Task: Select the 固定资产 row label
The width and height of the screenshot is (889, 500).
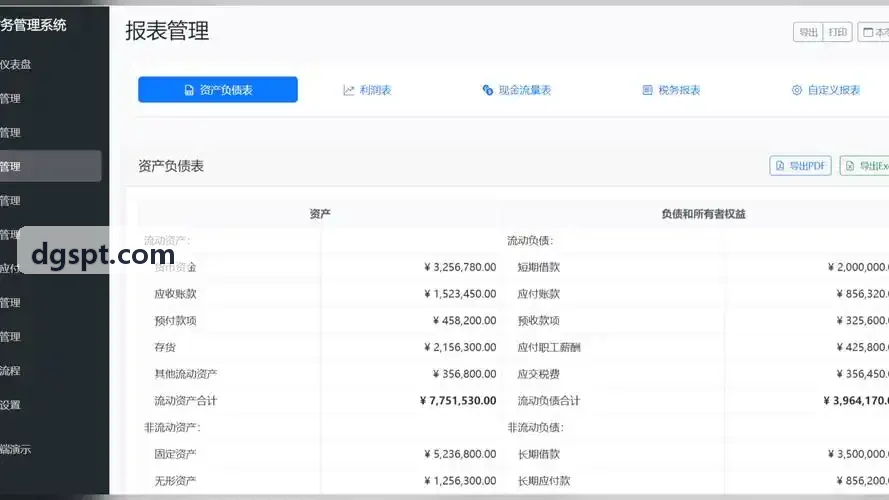Action: pos(175,454)
